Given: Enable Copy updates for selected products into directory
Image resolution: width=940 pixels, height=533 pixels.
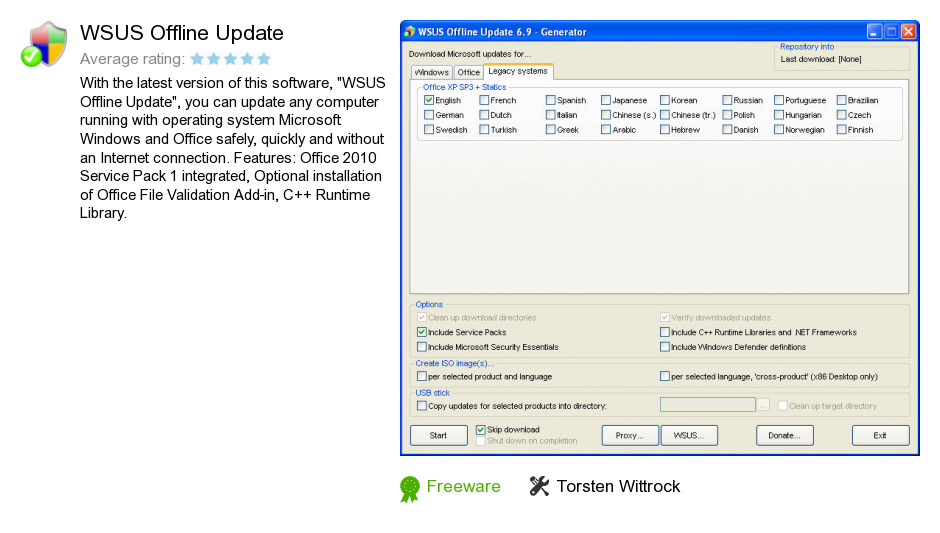Looking at the screenshot, I should pyautogui.click(x=421, y=405).
